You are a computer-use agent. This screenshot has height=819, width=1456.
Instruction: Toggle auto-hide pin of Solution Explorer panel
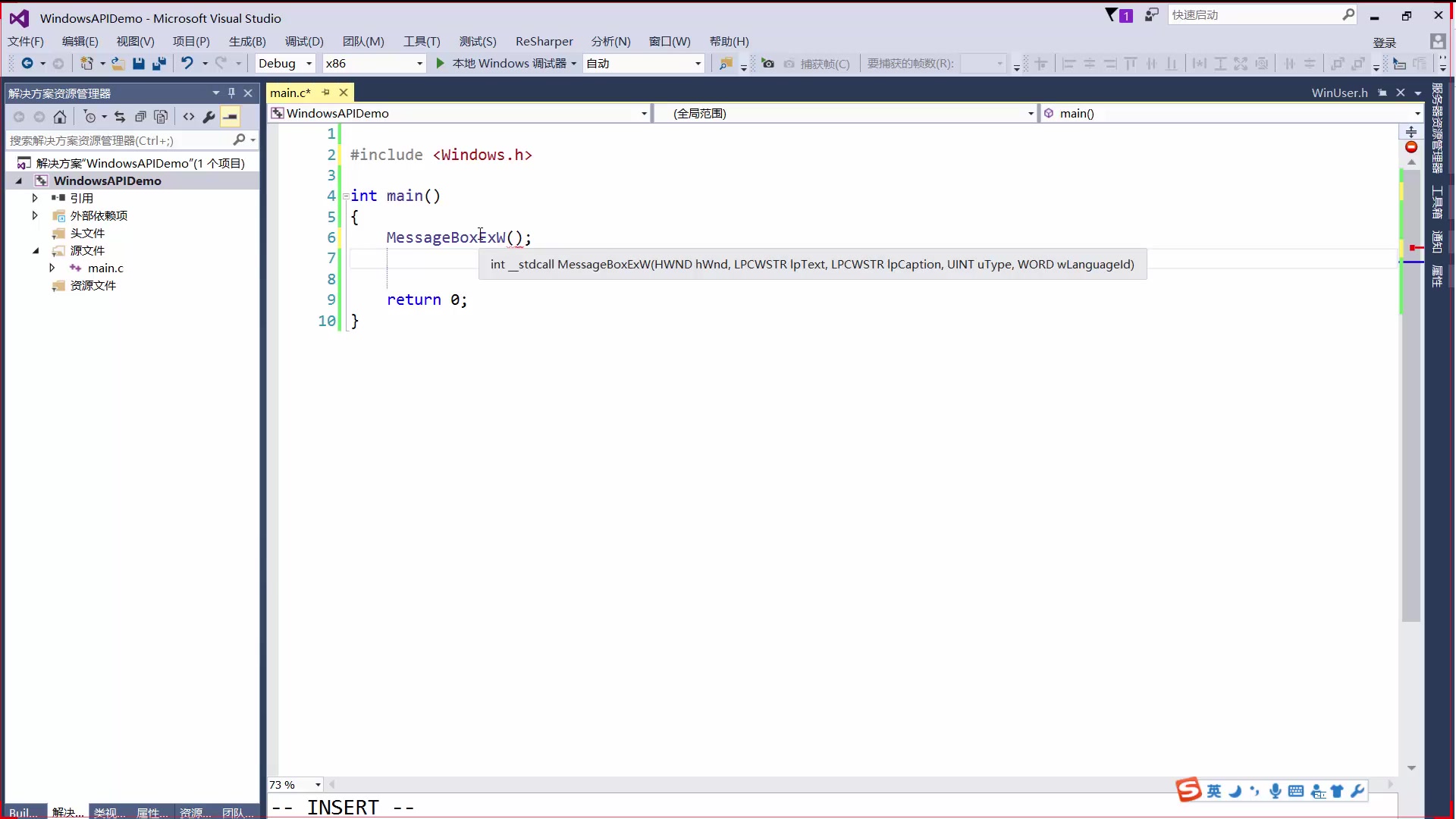point(232,93)
